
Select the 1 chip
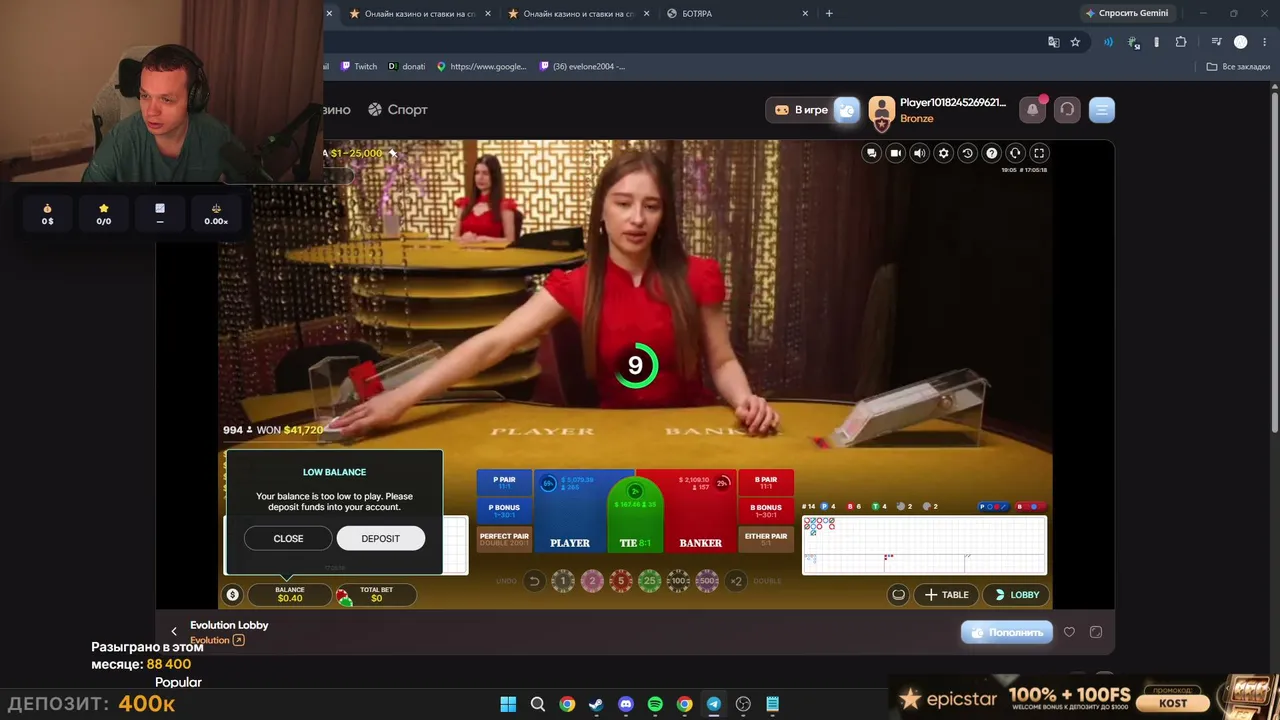563,581
